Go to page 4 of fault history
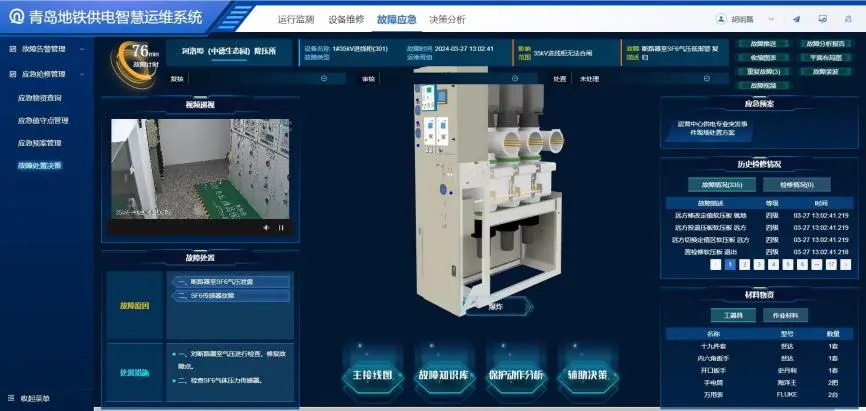 (x=773, y=265)
